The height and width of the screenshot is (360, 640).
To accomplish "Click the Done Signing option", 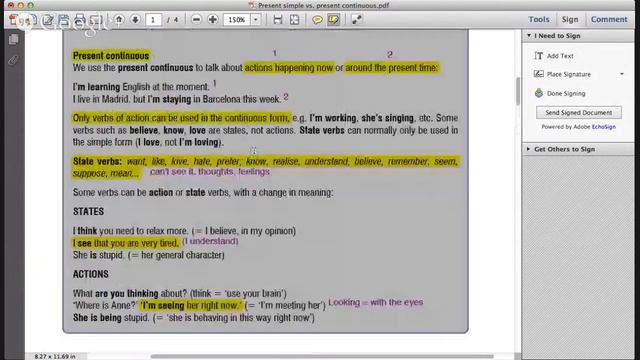I will [x=560, y=93].
